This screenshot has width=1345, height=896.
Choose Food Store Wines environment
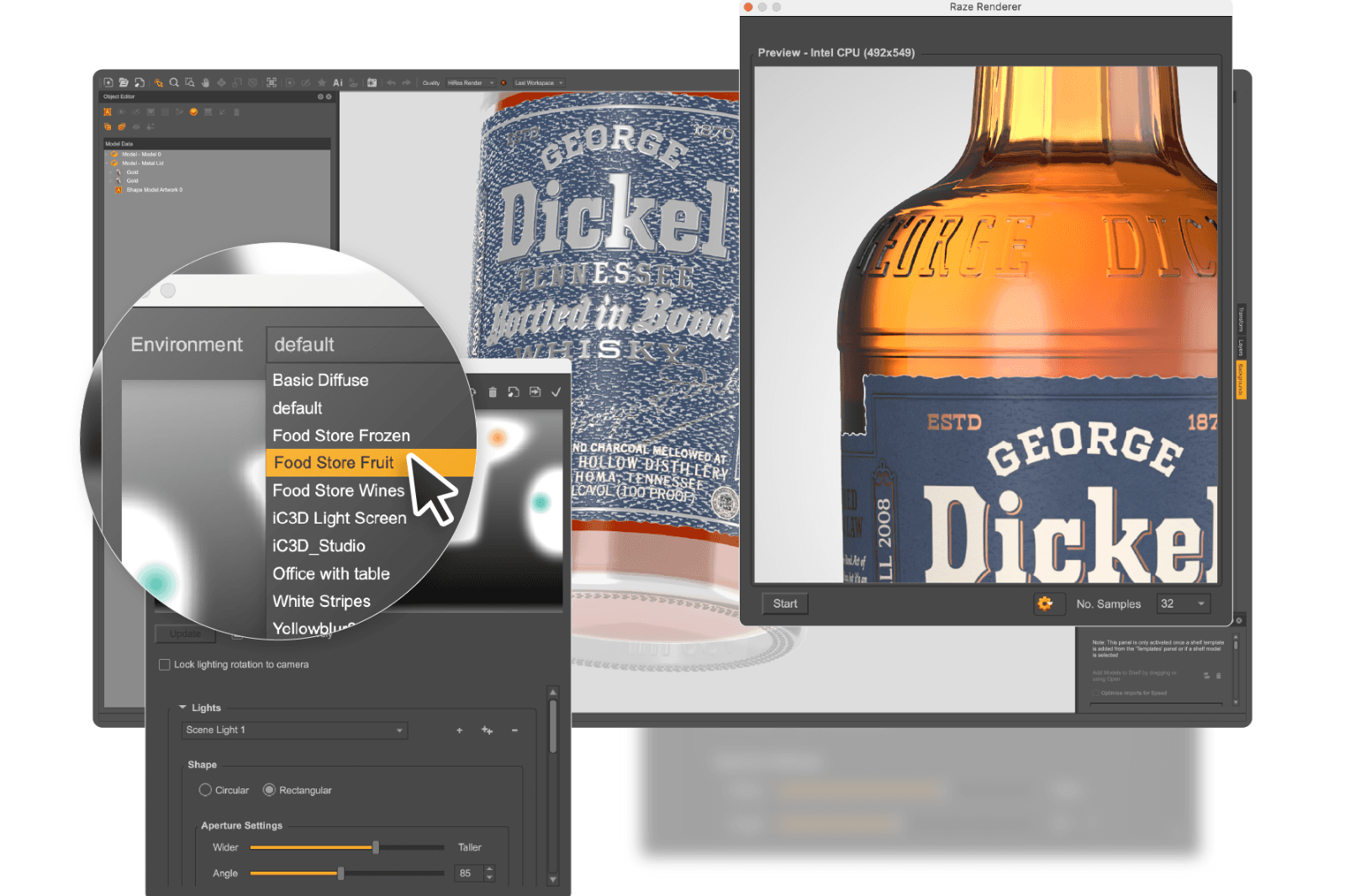(x=338, y=490)
